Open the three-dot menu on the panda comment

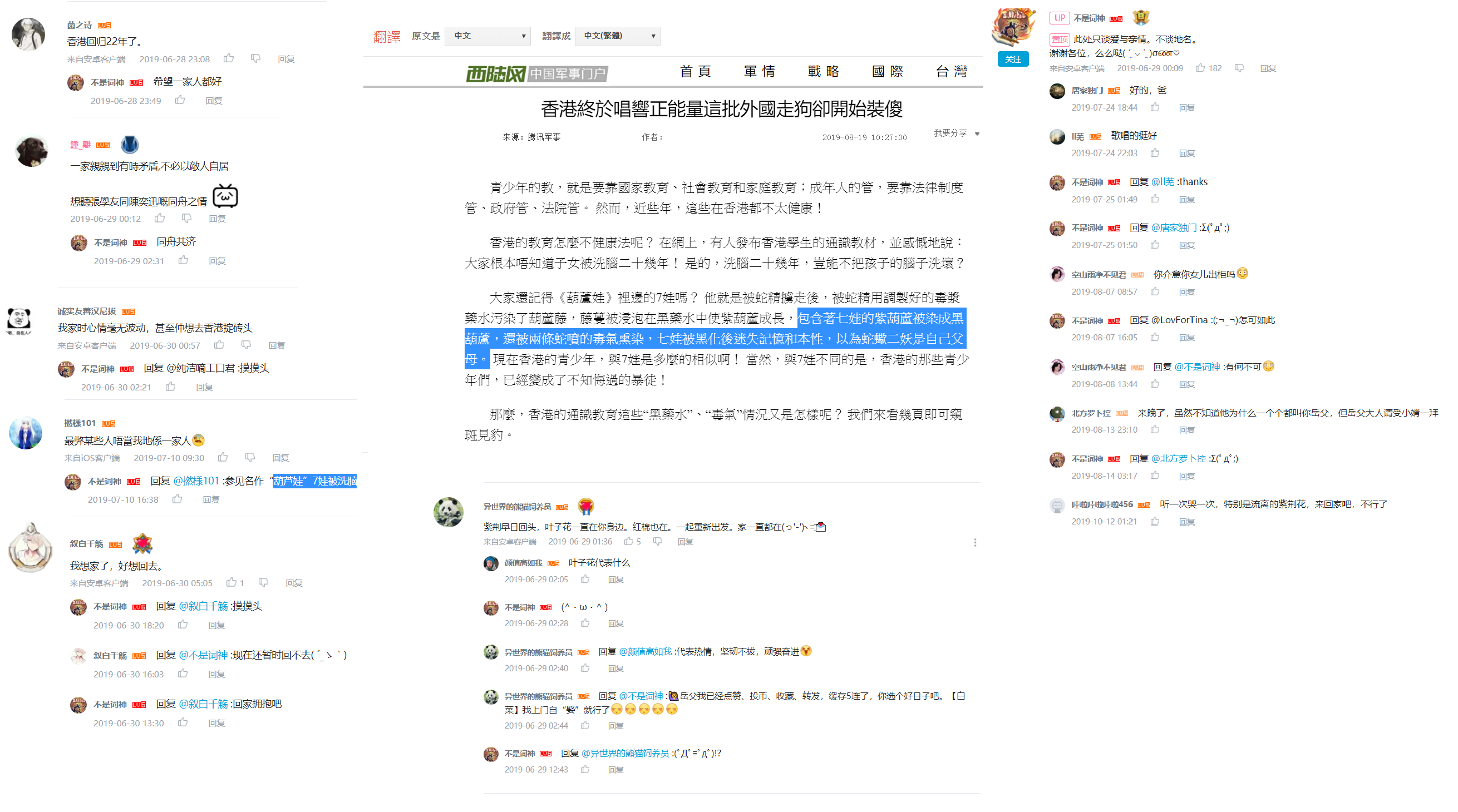pos(974,543)
